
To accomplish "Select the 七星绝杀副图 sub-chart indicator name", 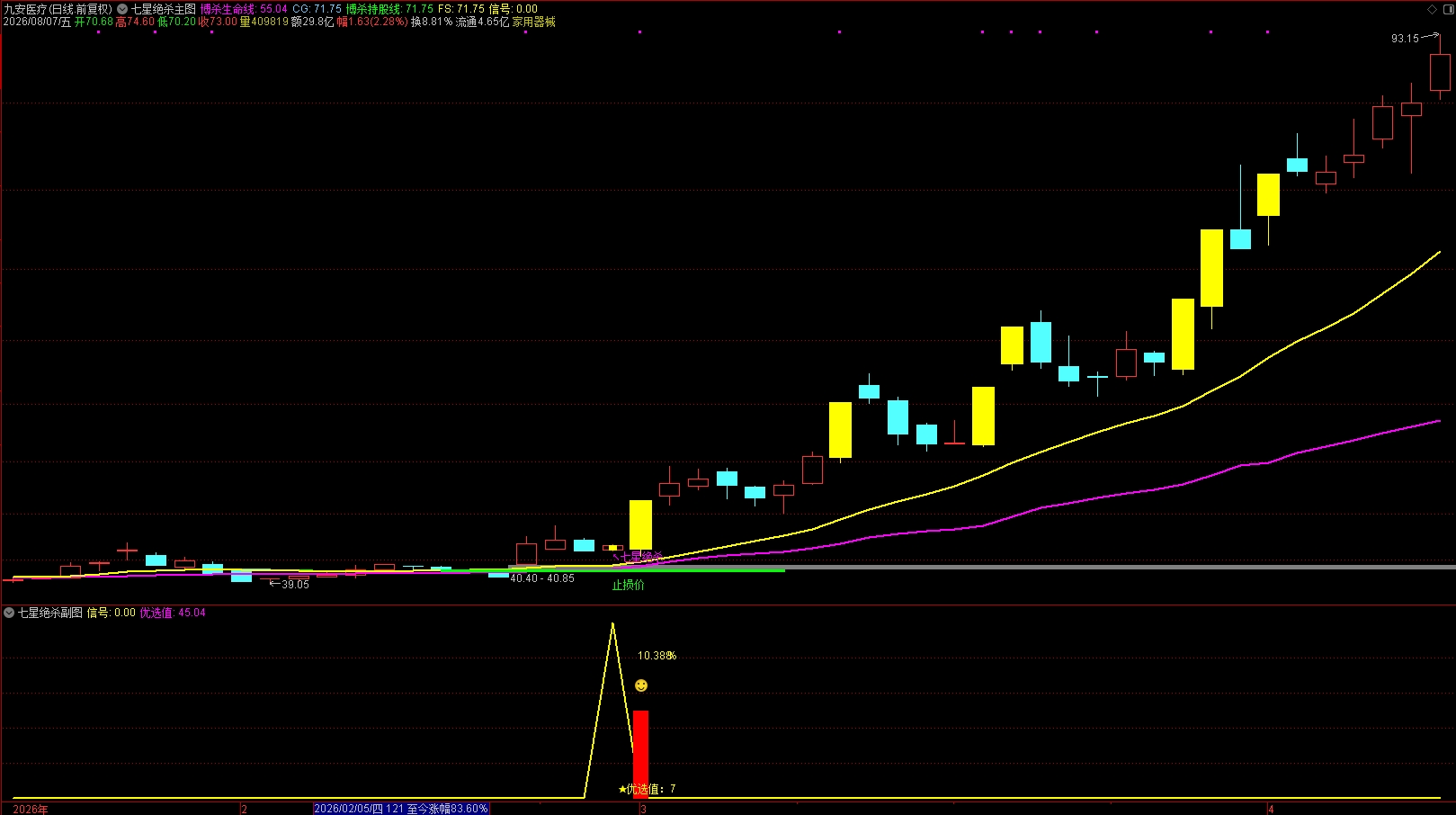I will [x=50, y=613].
